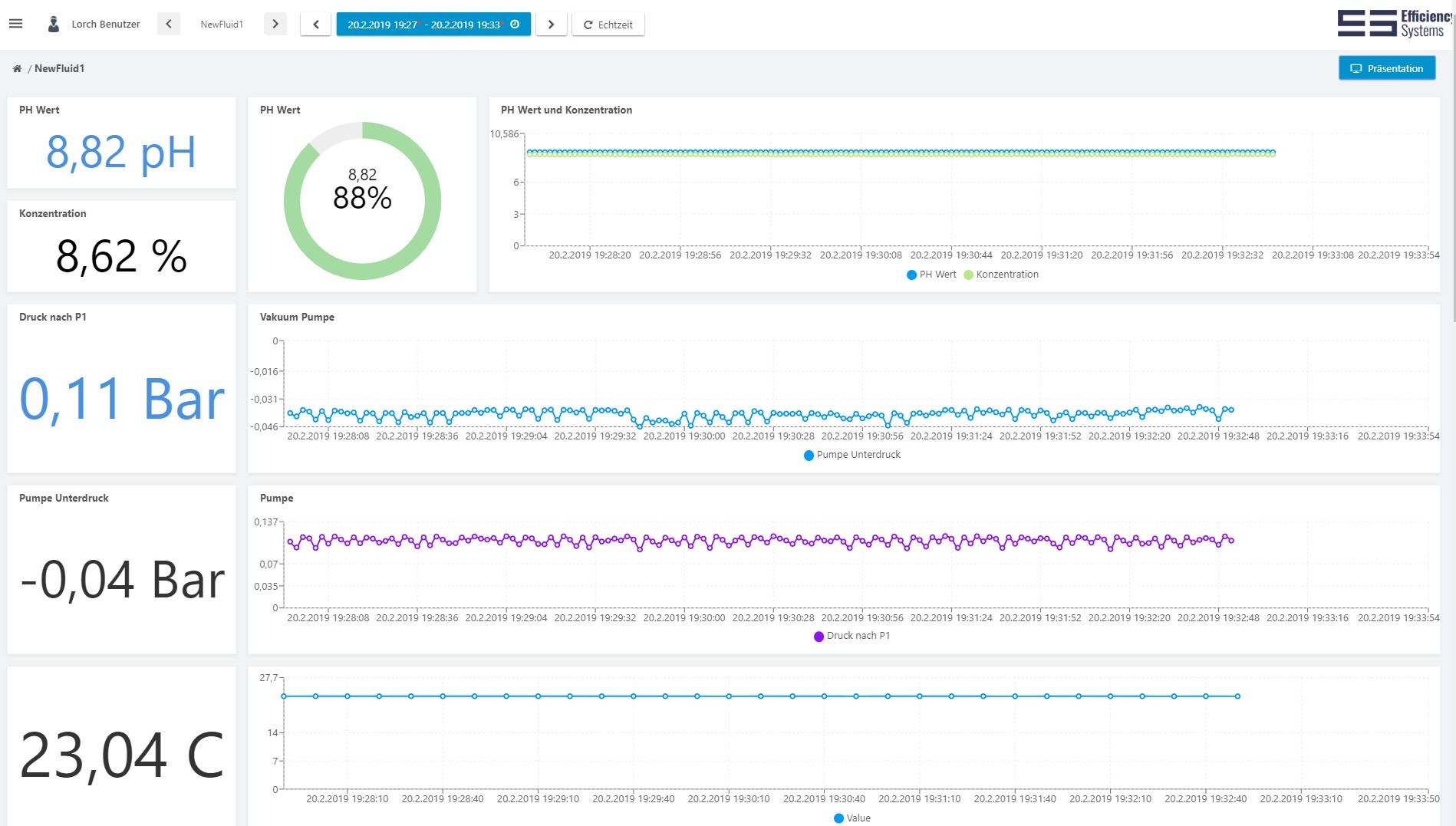Toggle Druck nach P1 legend entry

coord(852,636)
